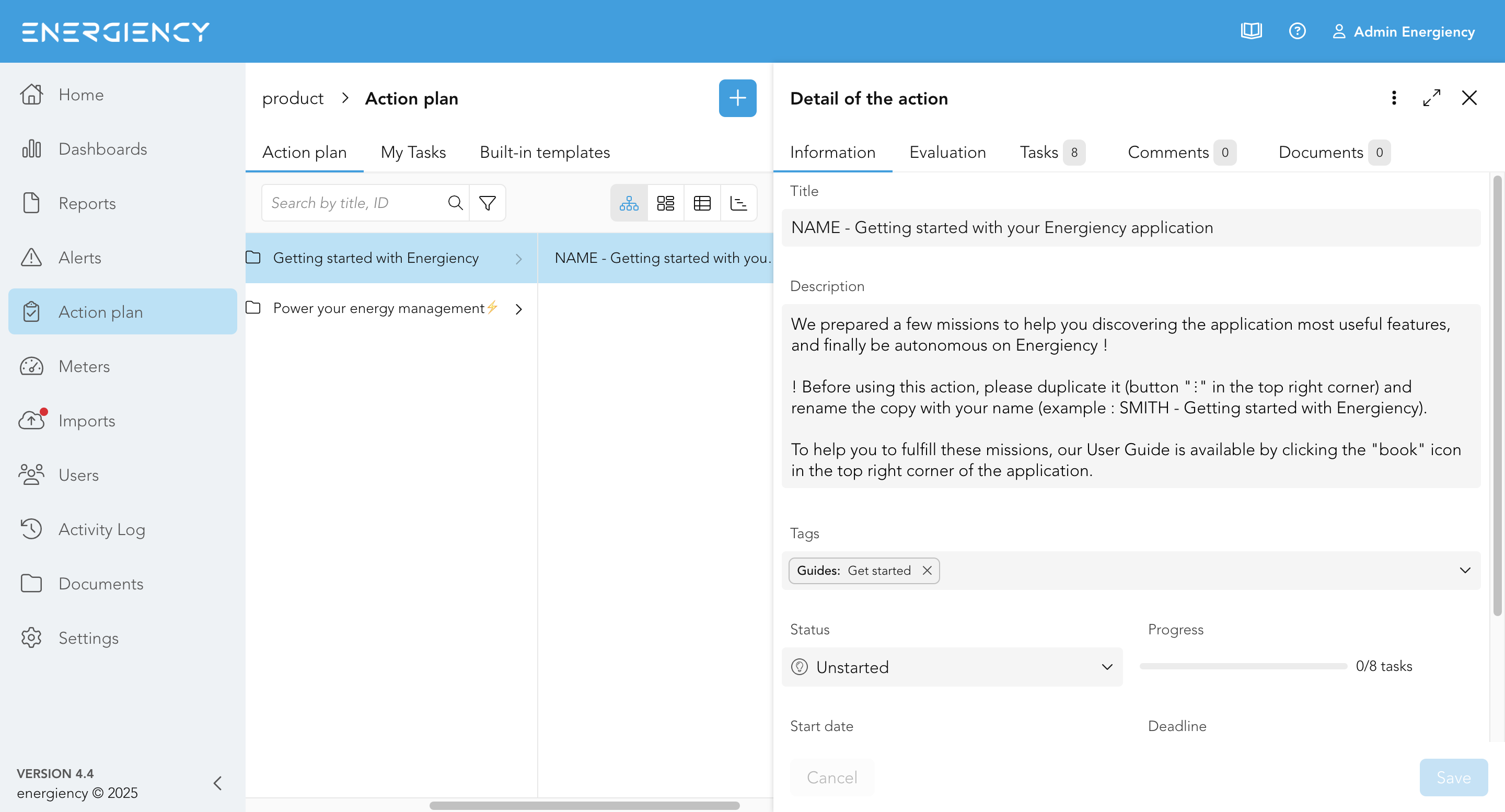
Task: Click the VERSION 4.4 label
Action: [x=55, y=773]
